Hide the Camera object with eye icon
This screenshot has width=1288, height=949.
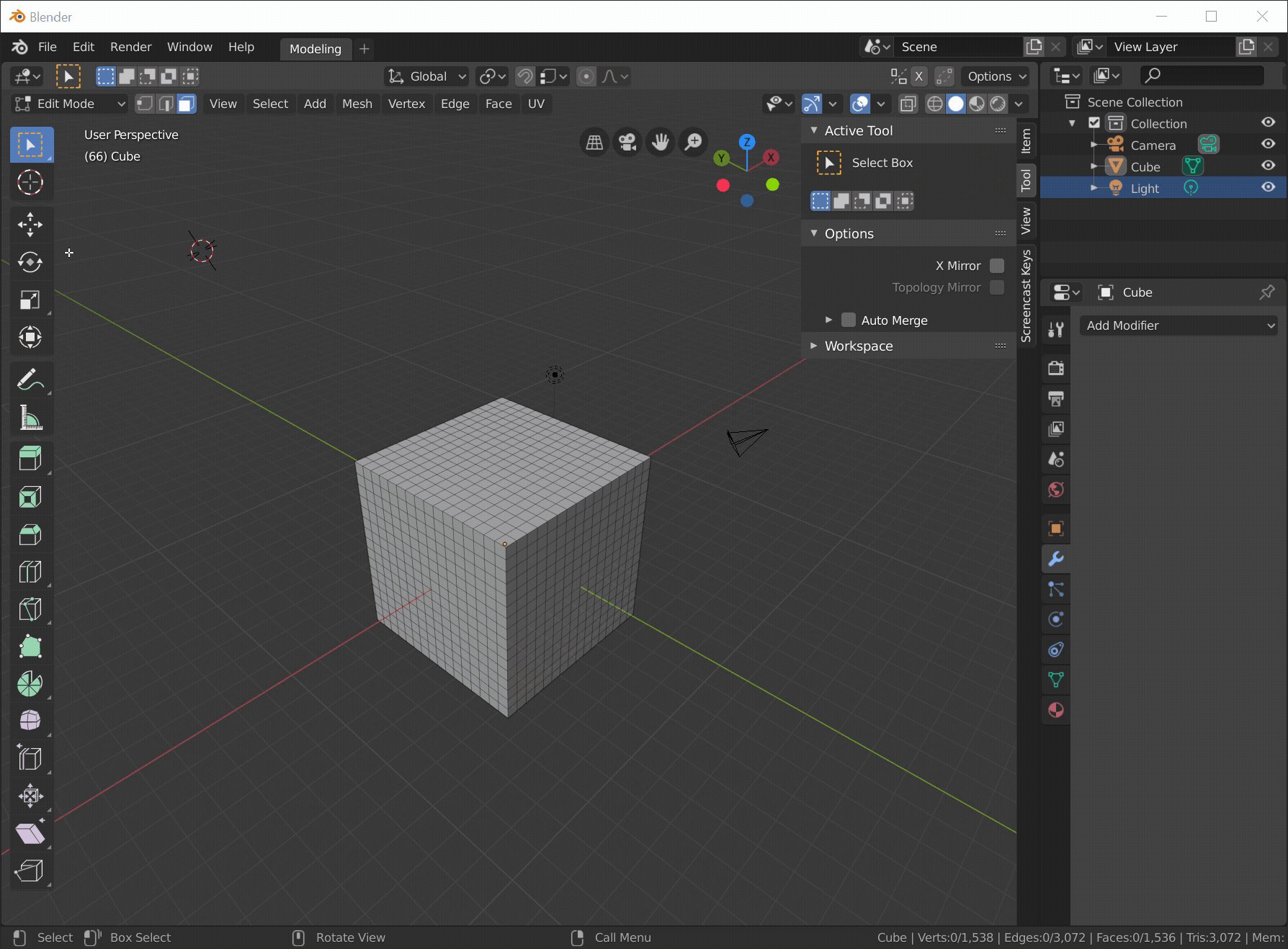[1269, 144]
